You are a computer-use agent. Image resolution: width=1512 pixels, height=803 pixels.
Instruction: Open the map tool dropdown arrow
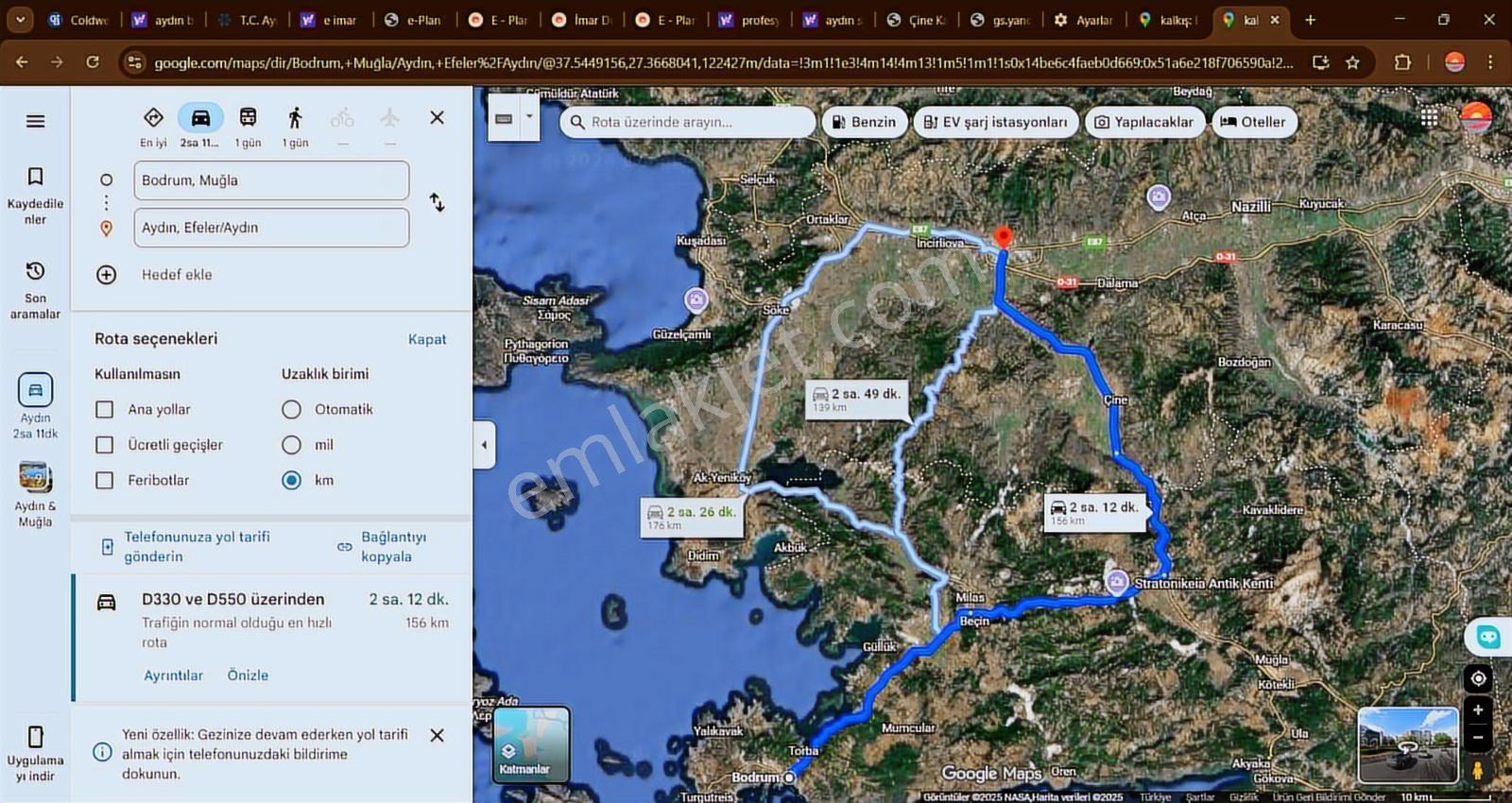529,117
